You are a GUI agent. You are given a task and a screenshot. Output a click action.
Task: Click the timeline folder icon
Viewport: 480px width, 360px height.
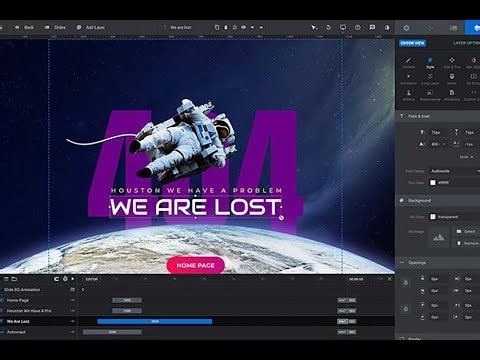pyautogui.click(x=14, y=279)
